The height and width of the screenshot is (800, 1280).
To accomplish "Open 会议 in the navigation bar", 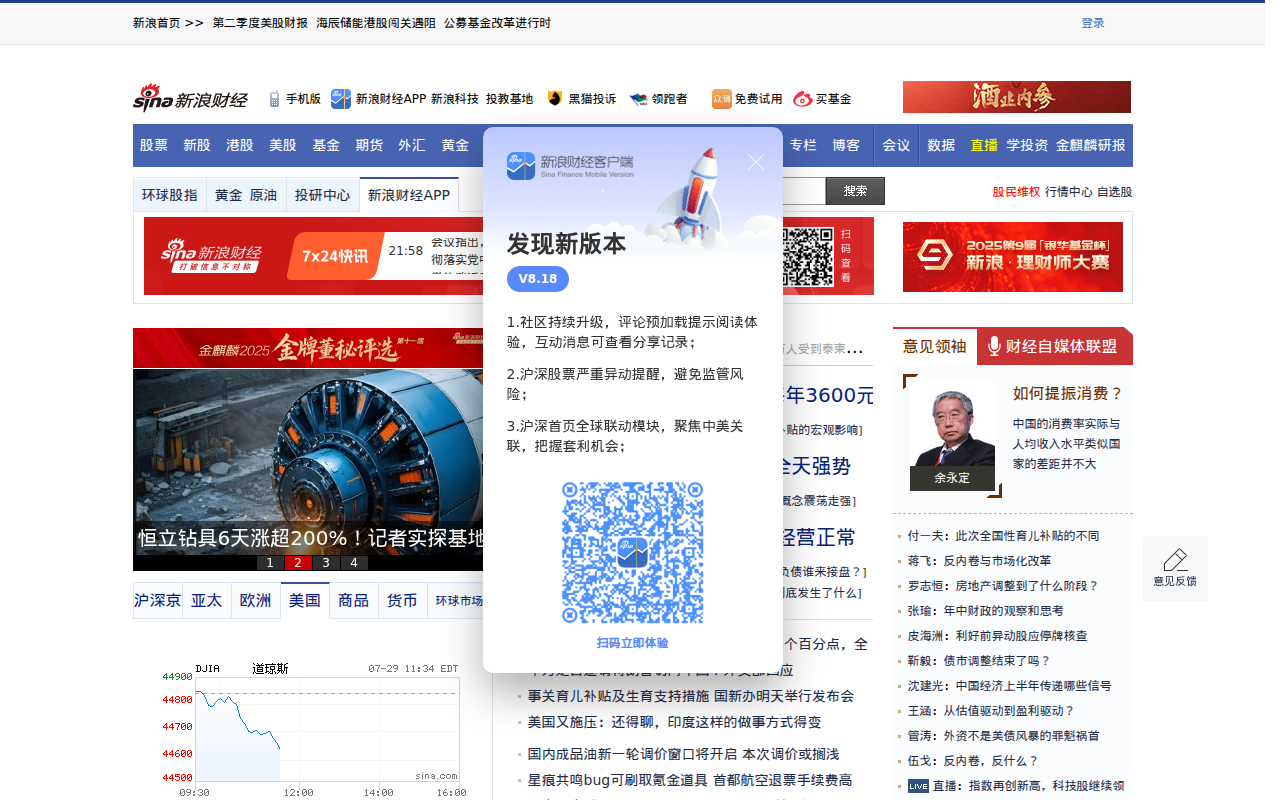I will pos(897,145).
